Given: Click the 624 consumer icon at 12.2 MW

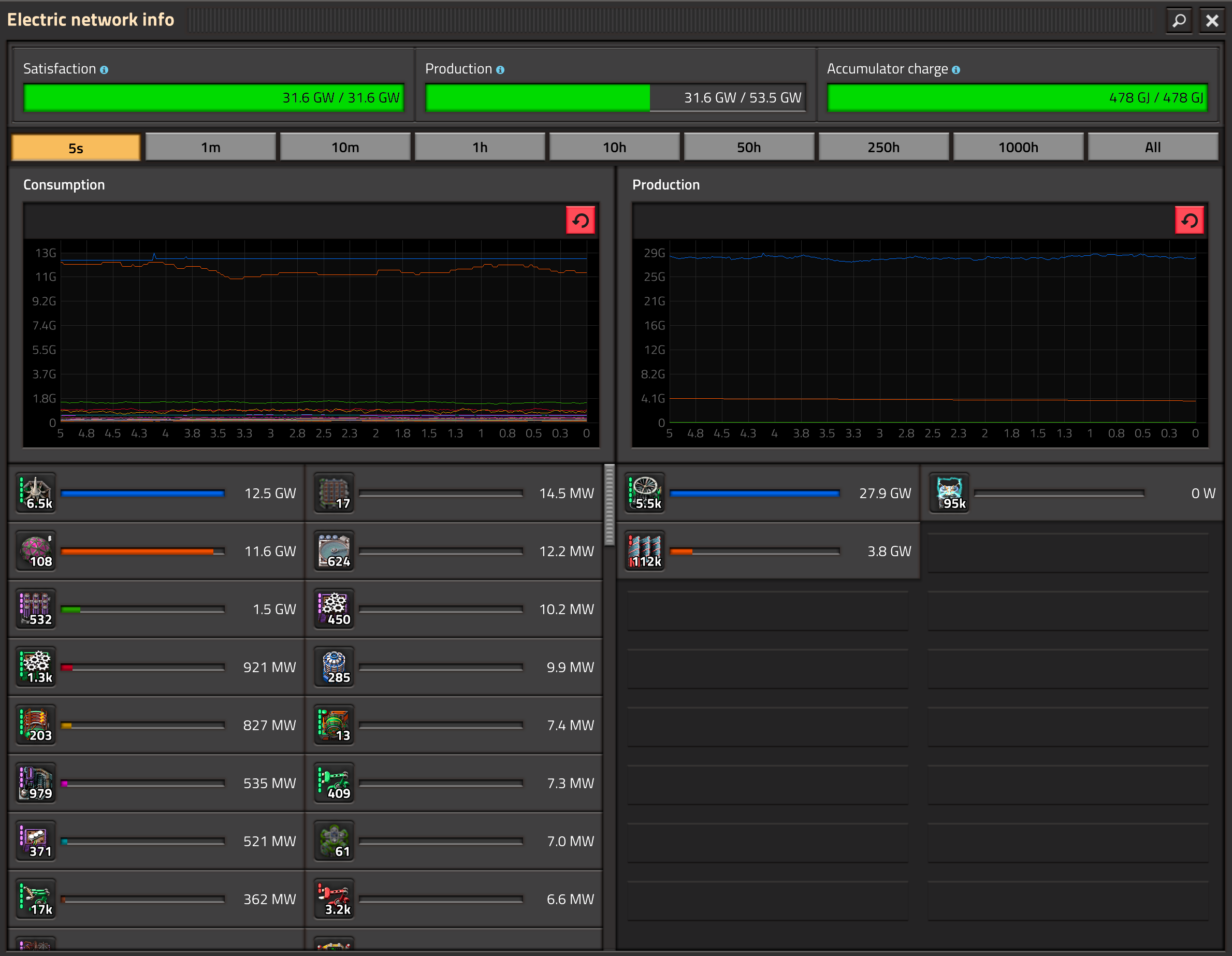Looking at the screenshot, I should click(x=335, y=551).
